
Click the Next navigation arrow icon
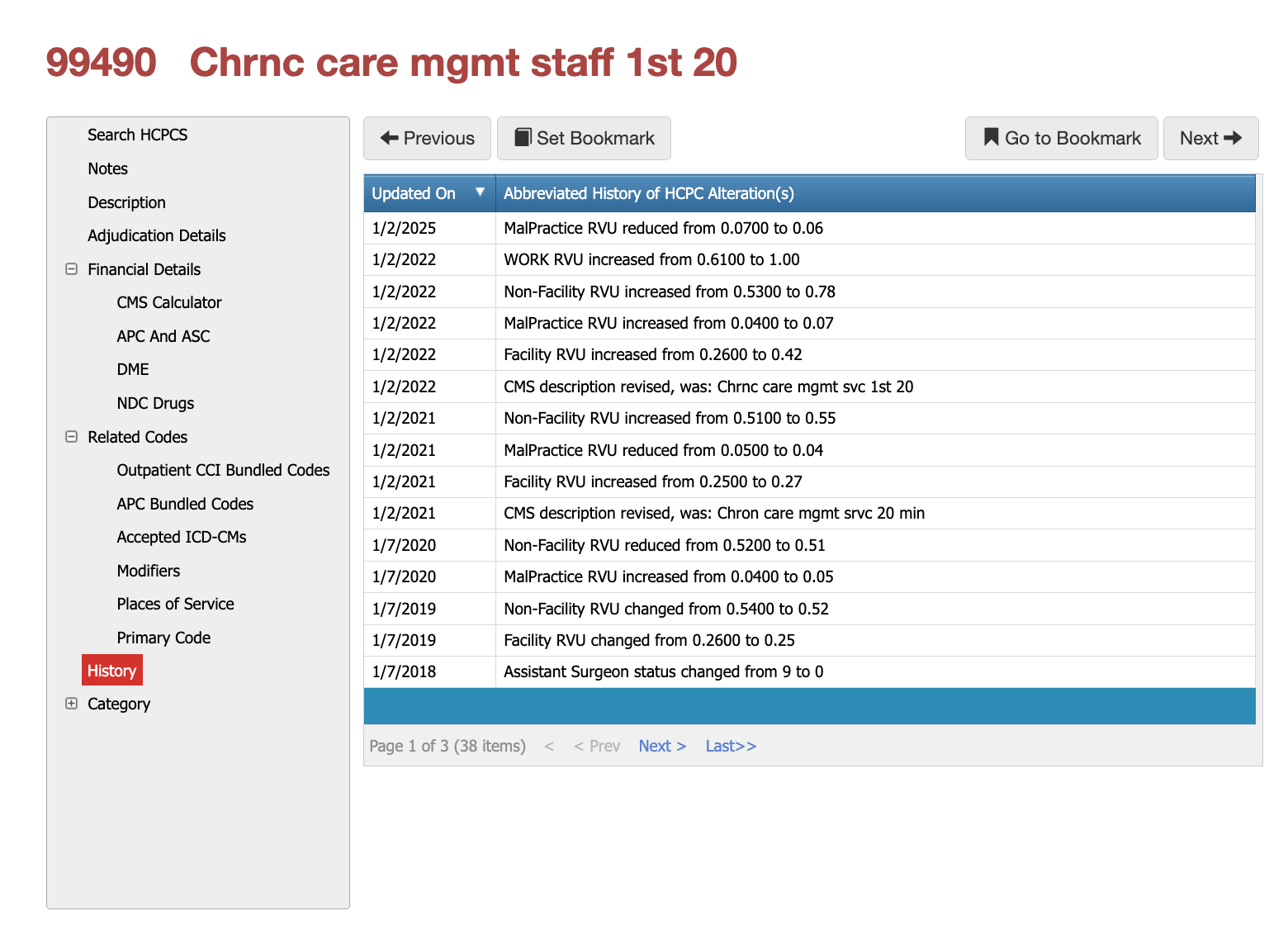click(1234, 138)
